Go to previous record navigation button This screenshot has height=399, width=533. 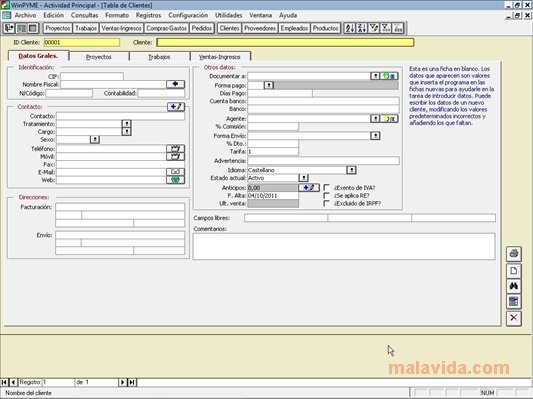click(x=13, y=382)
